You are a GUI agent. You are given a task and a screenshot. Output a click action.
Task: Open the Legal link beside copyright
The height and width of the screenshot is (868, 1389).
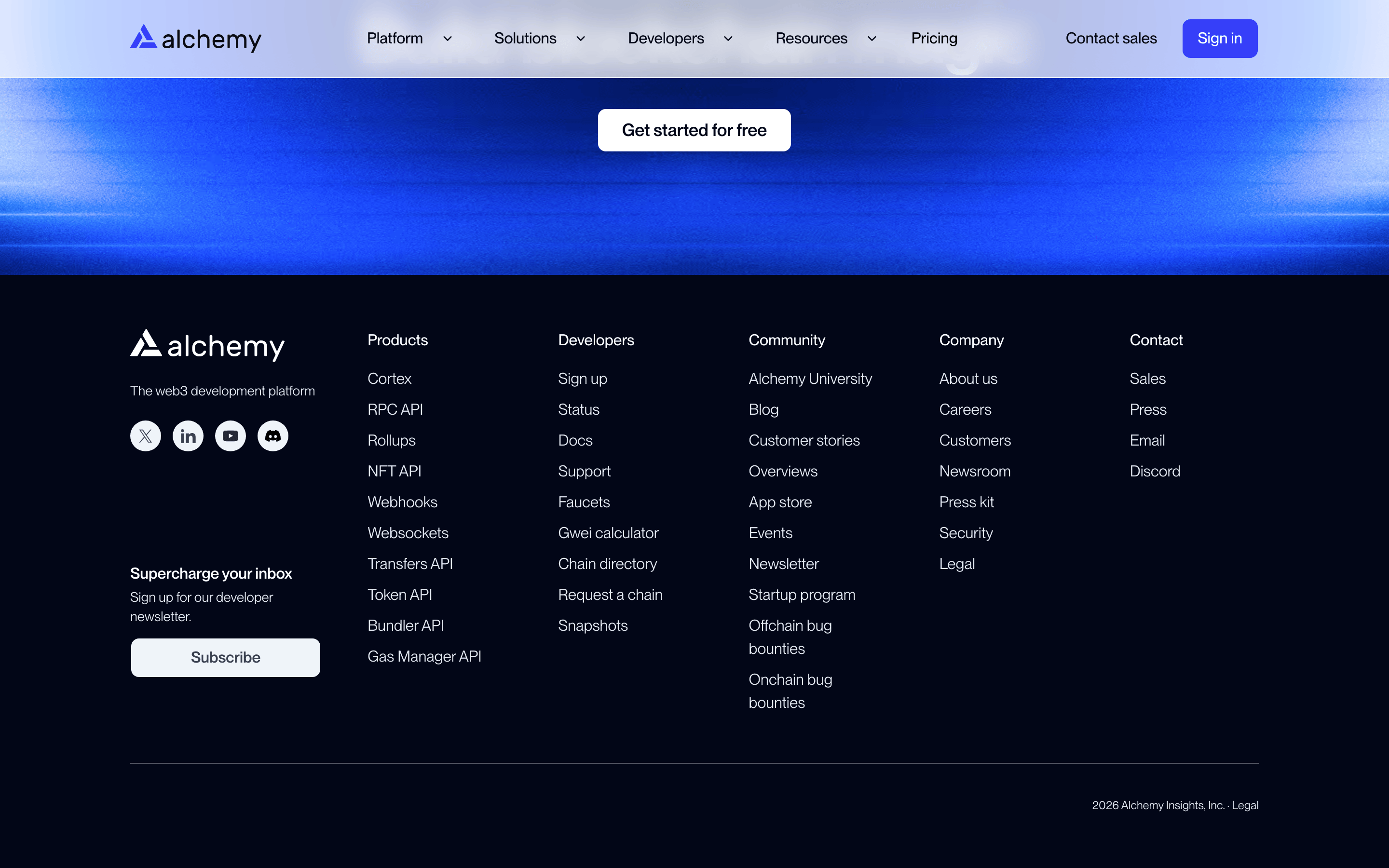1245,805
